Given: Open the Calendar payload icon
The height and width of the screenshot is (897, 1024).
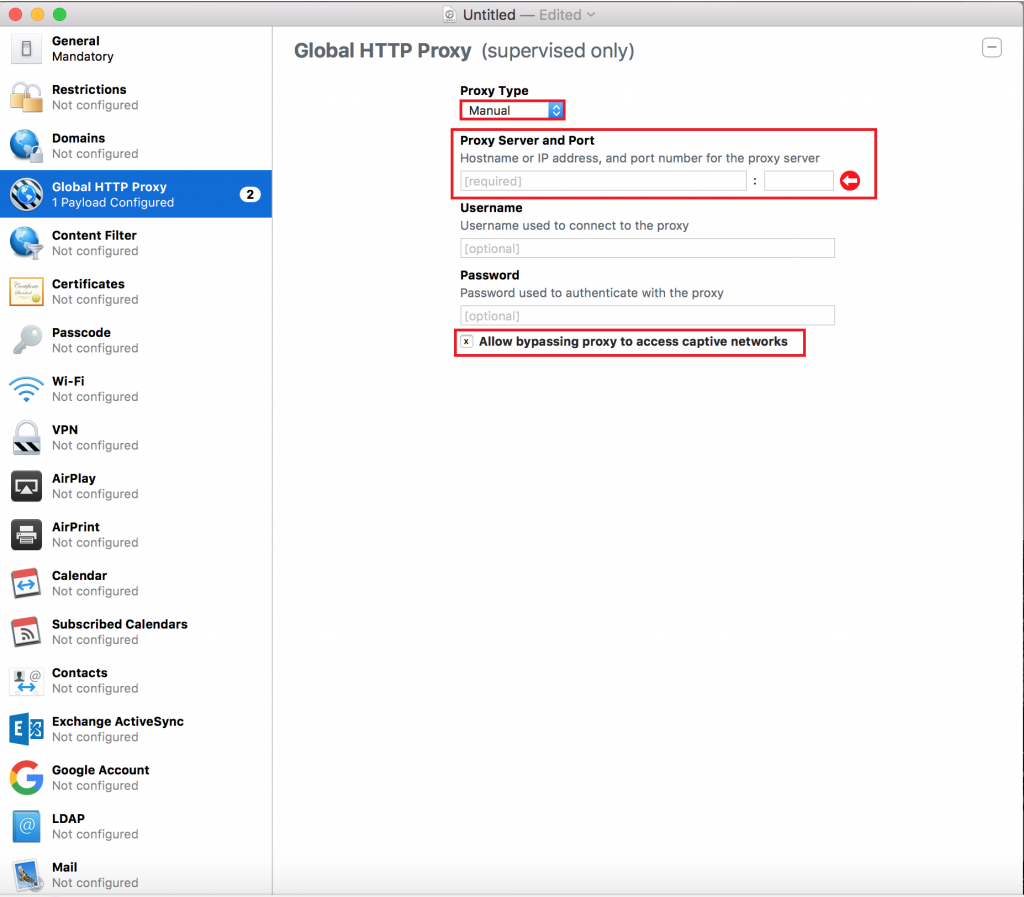Looking at the screenshot, I should pyautogui.click(x=26, y=584).
